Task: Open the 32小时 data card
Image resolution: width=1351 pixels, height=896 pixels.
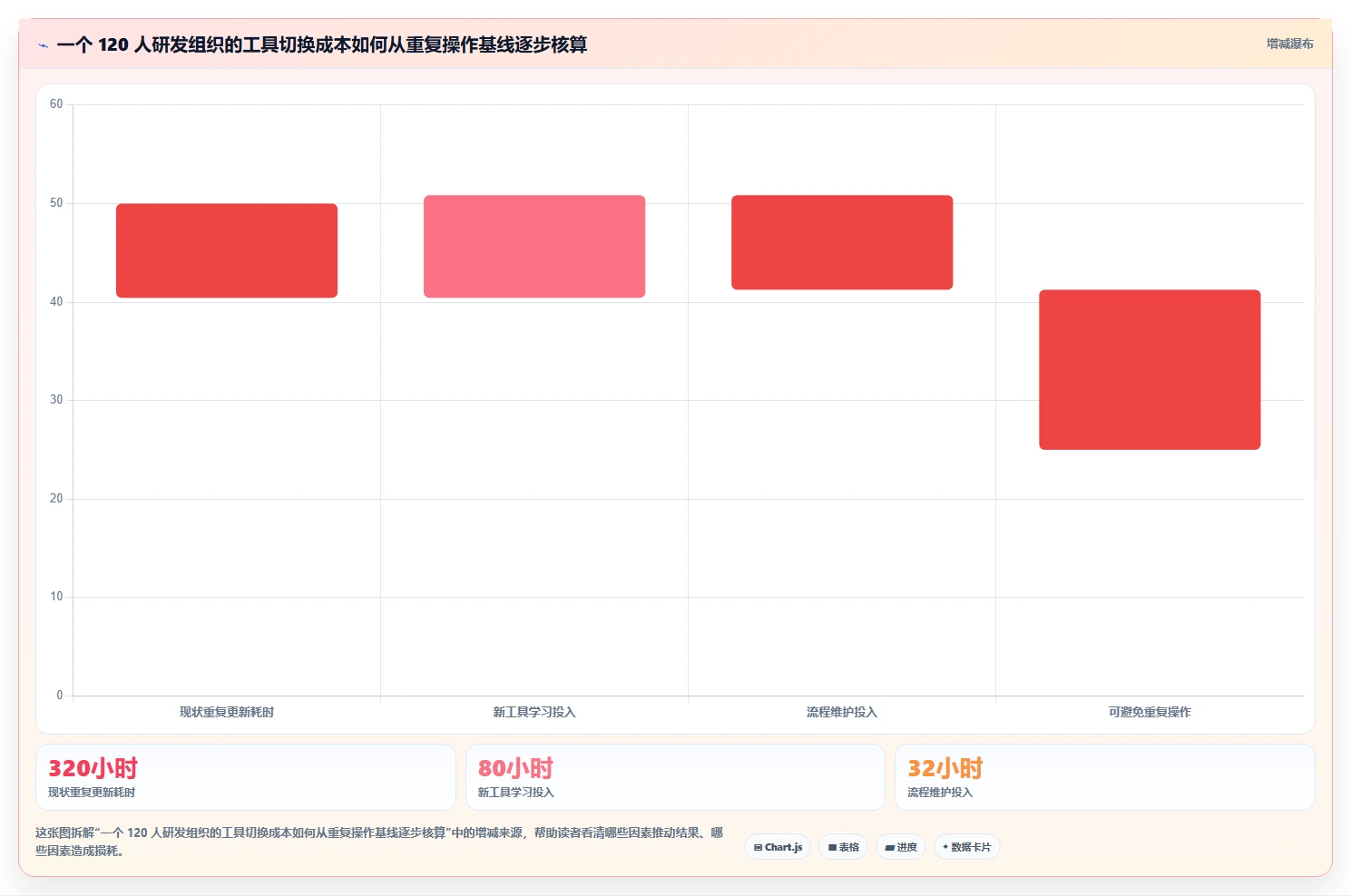Action: 1104,777
